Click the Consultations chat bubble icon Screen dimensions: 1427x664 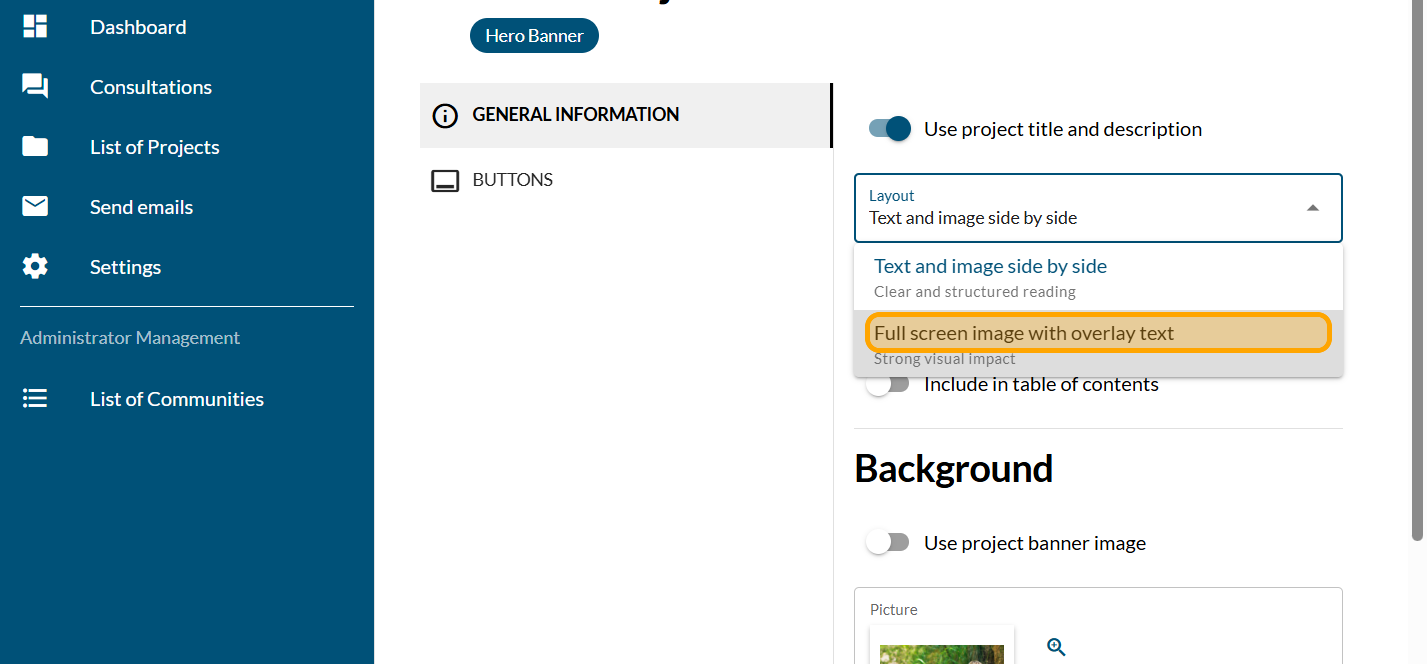[35, 87]
